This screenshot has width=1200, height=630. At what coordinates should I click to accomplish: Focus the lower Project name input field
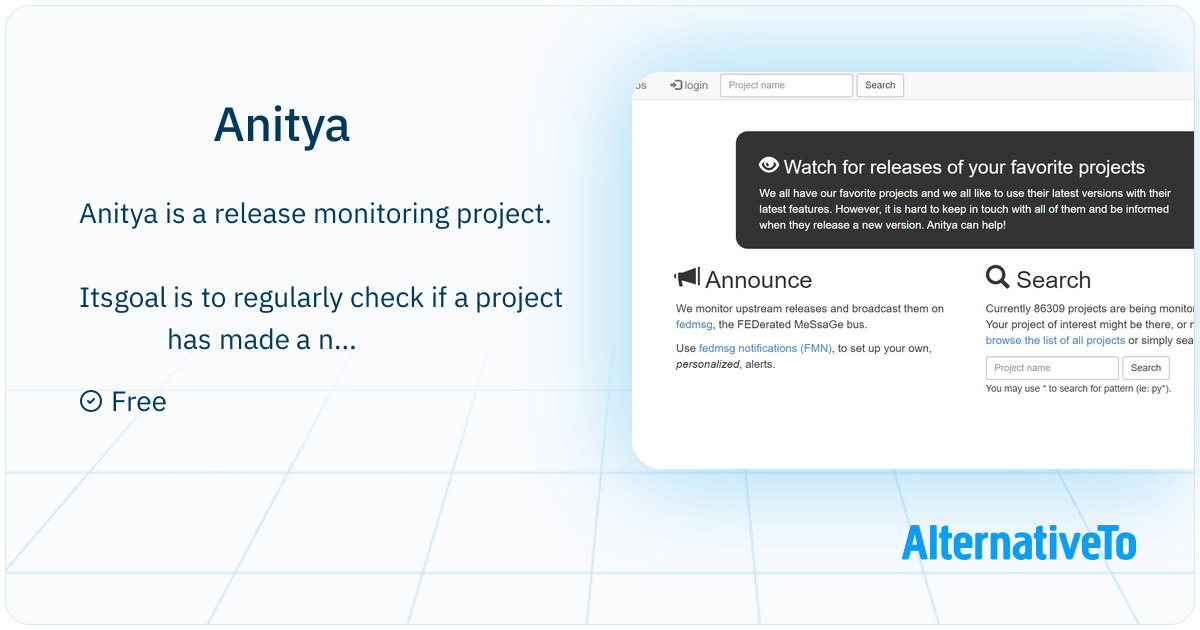coord(1052,368)
